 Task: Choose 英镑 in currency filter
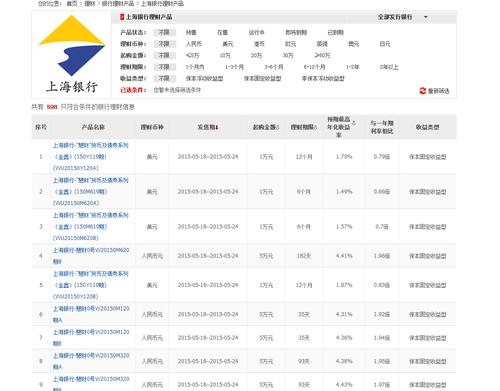pyautogui.click(x=322, y=44)
